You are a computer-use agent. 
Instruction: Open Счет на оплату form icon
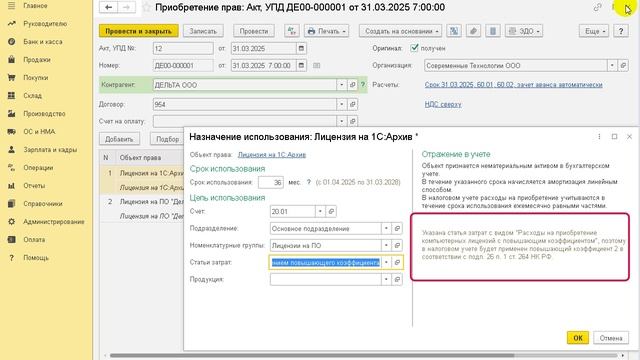(x=353, y=121)
